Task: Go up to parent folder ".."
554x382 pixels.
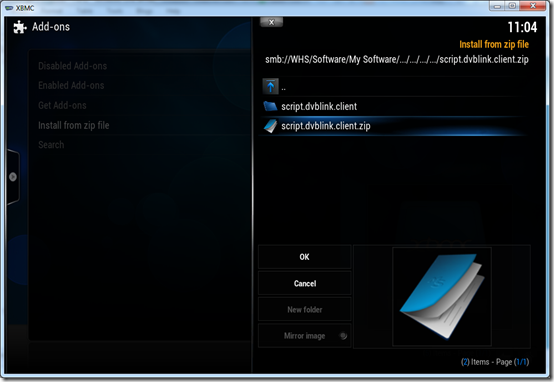Action: pyautogui.click(x=394, y=87)
